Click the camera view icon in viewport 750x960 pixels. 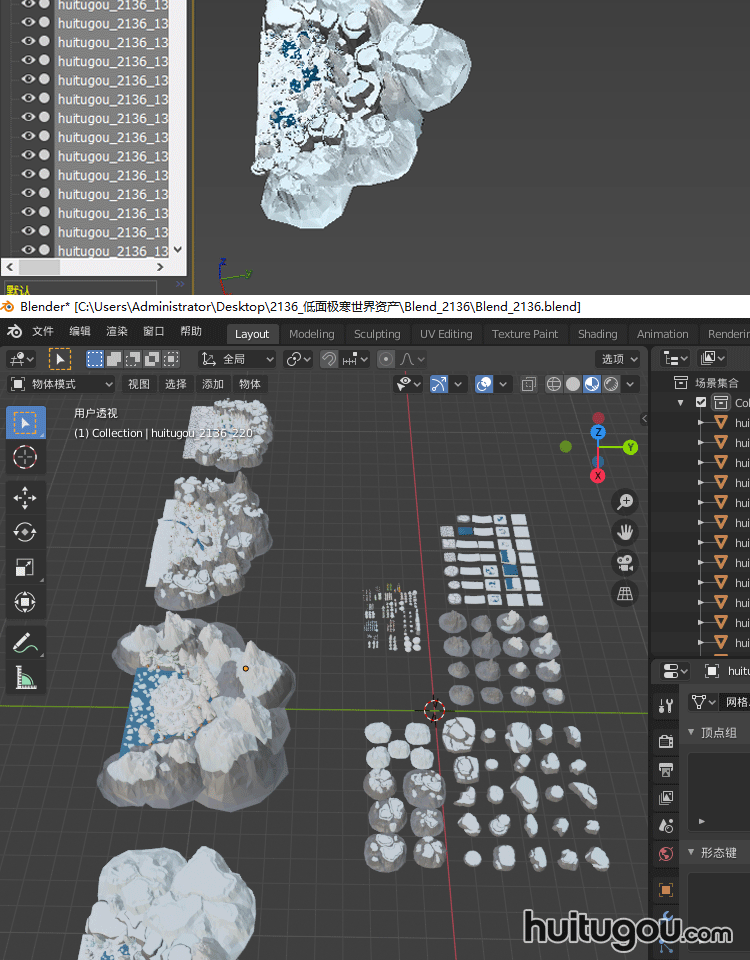625,562
